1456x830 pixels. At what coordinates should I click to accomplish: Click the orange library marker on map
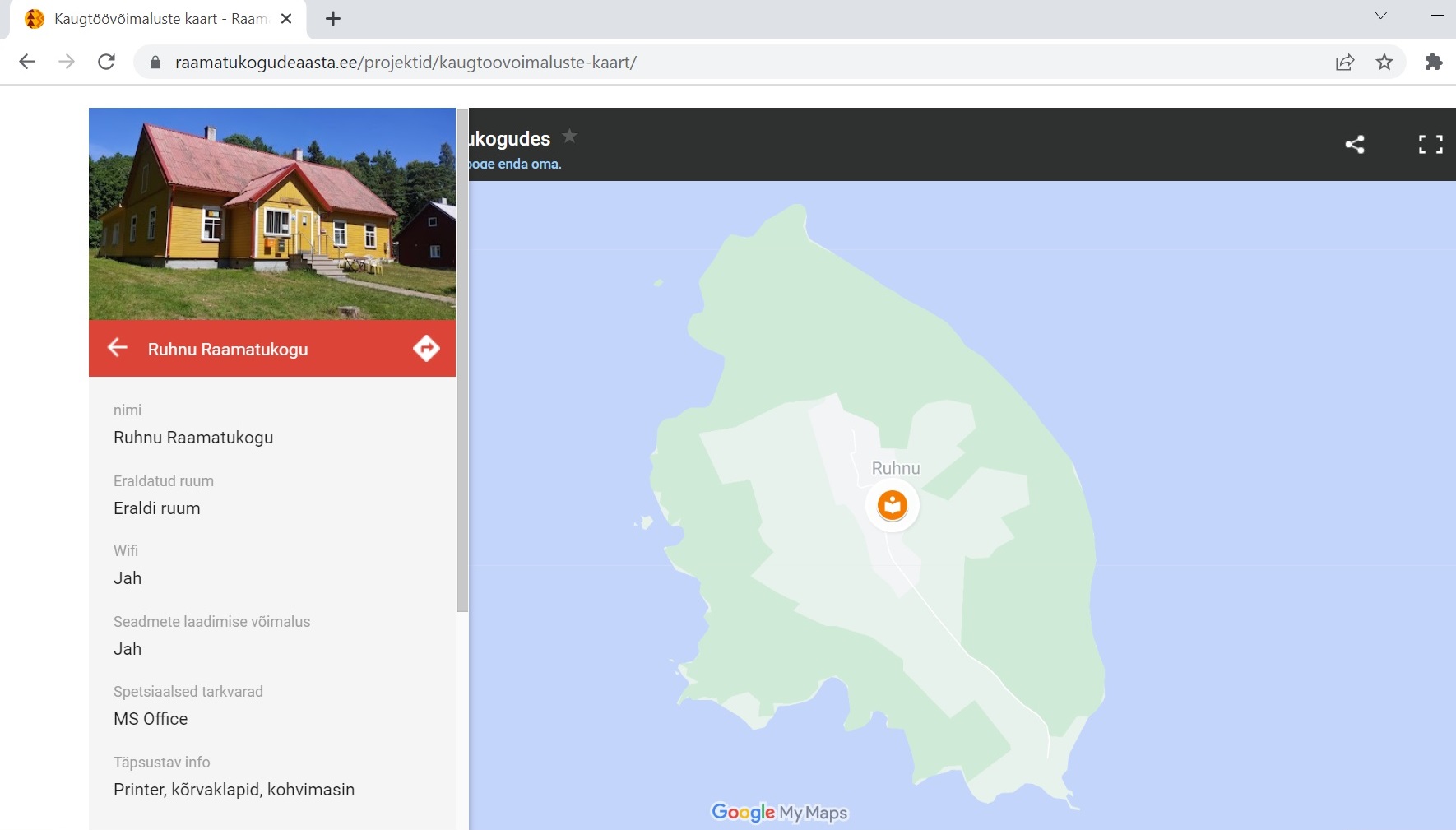(x=892, y=505)
